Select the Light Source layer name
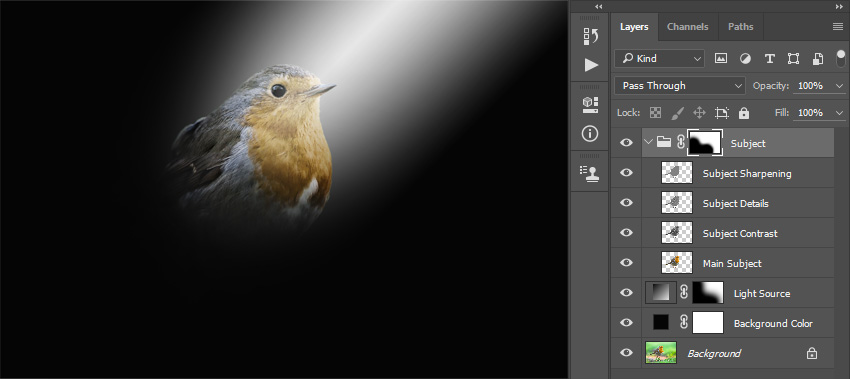The width and height of the screenshot is (850, 379). tap(762, 293)
